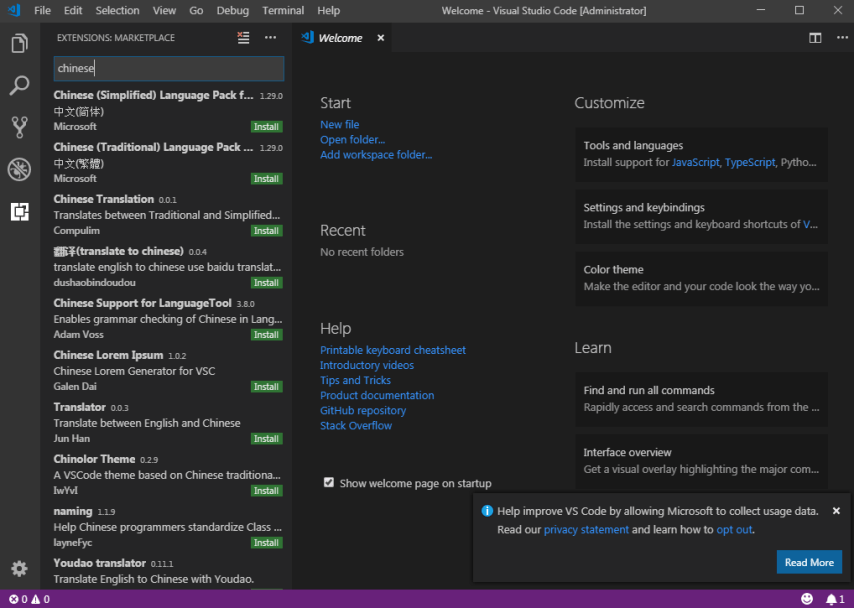Open Tips and Tricks link
Screen dimensions: 854x608
(355, 380)
